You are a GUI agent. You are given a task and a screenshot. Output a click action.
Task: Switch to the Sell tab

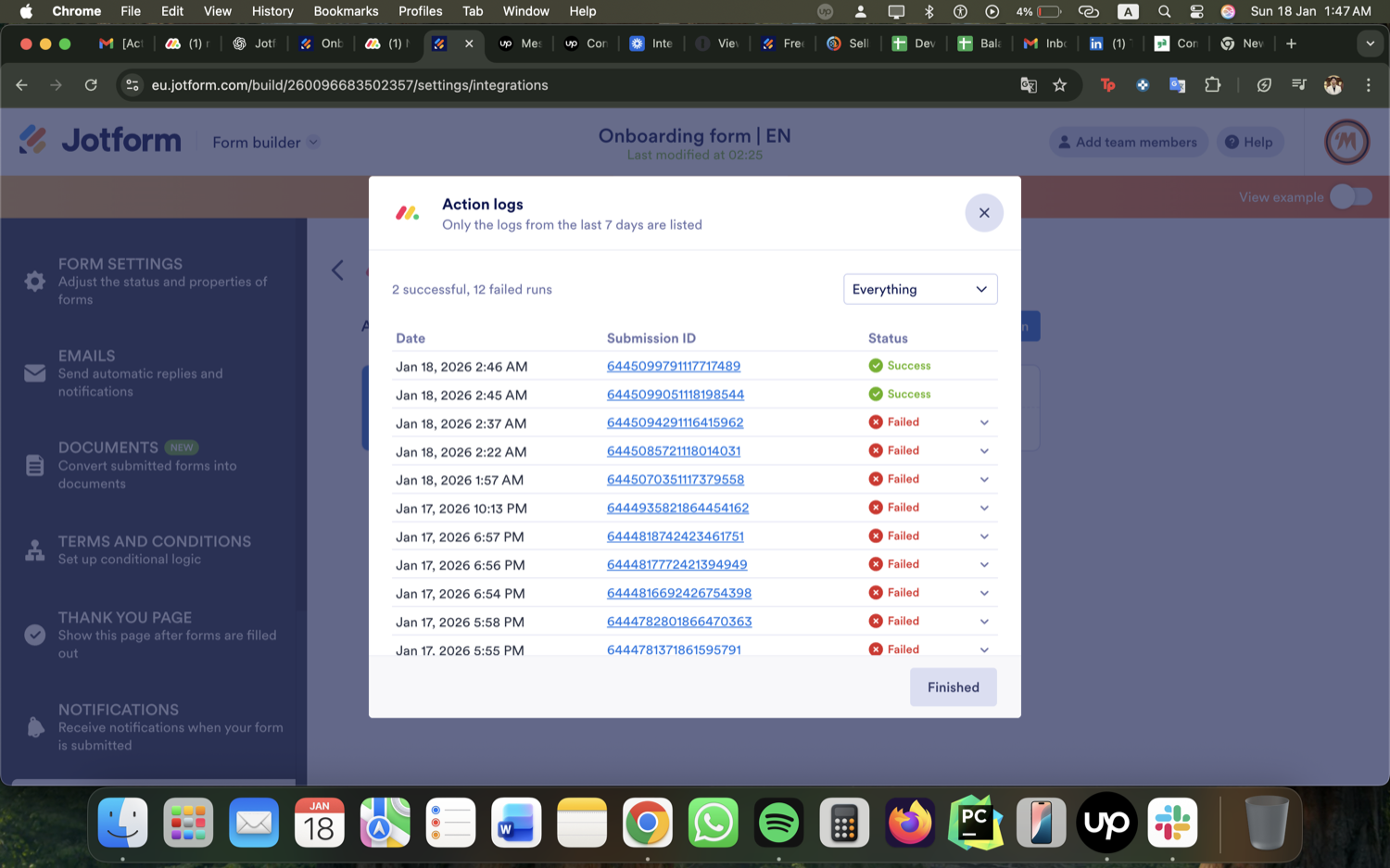click(848, 44)
